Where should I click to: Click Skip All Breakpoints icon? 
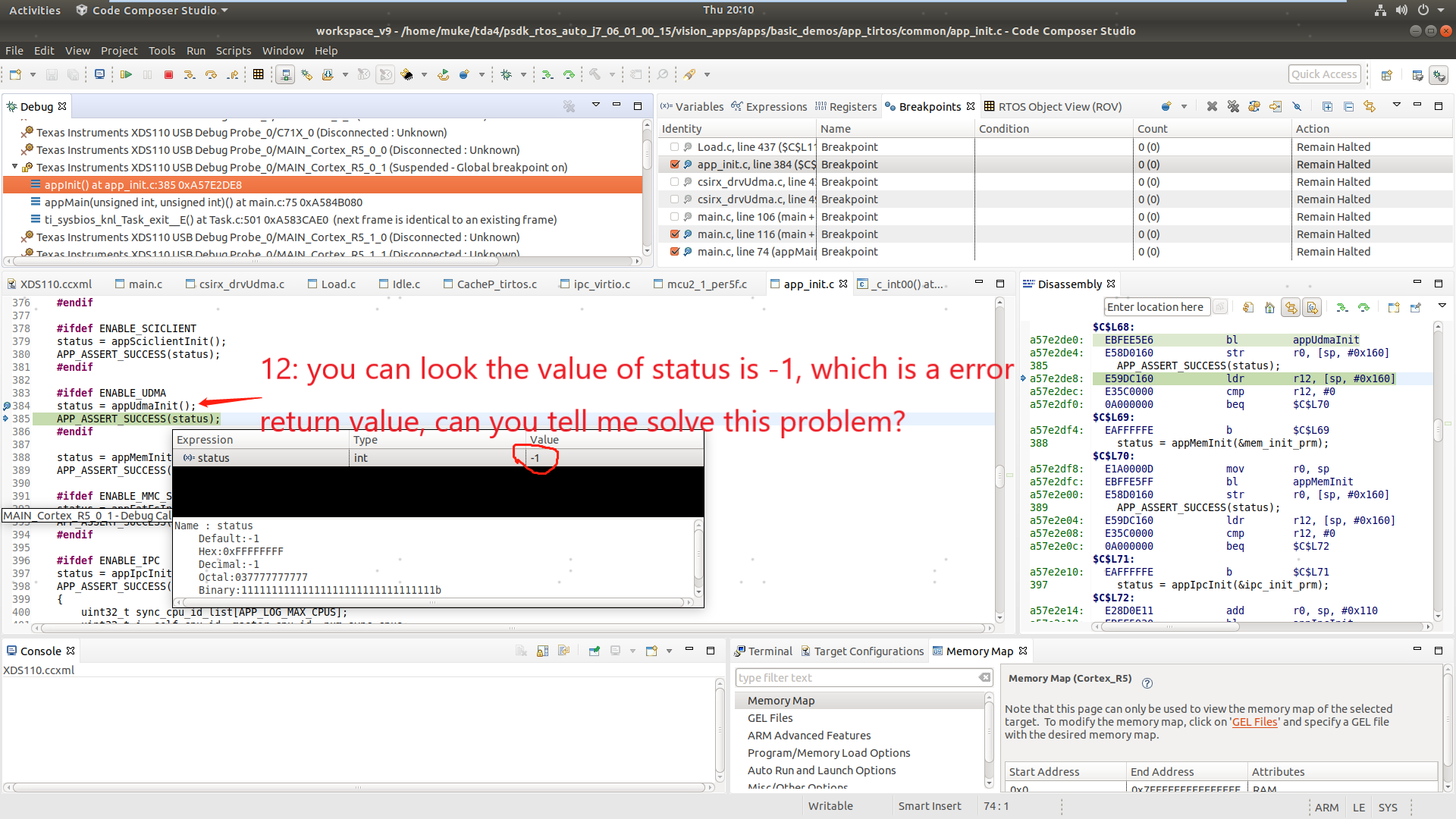1297,106
